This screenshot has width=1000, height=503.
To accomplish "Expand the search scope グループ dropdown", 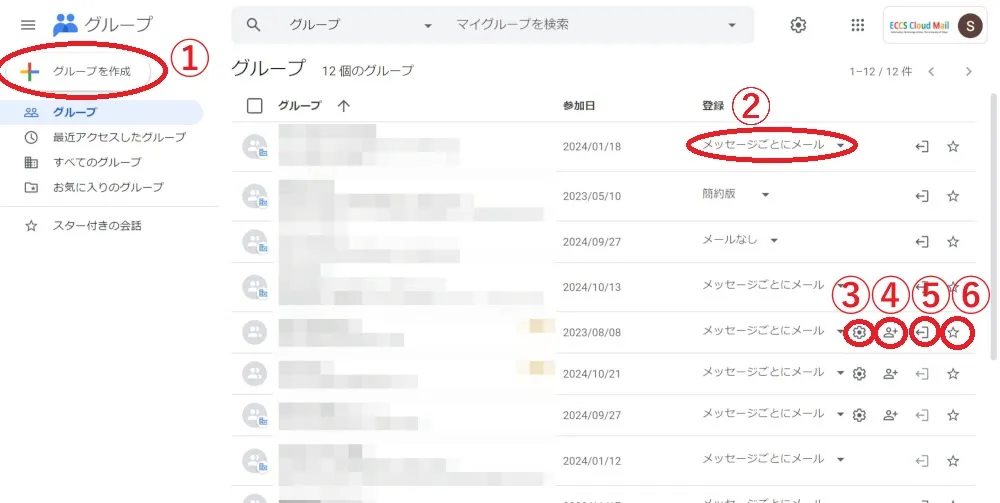I will (x=362, y=25).
